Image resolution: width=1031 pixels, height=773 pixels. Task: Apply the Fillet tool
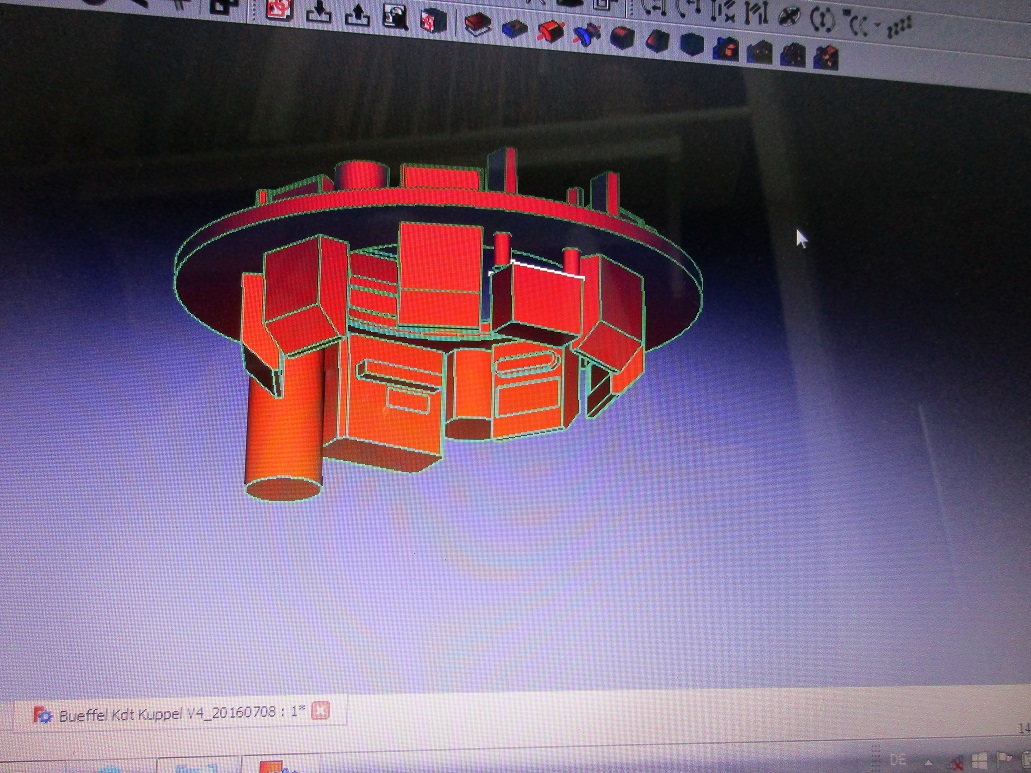click(x=622, y=40)
